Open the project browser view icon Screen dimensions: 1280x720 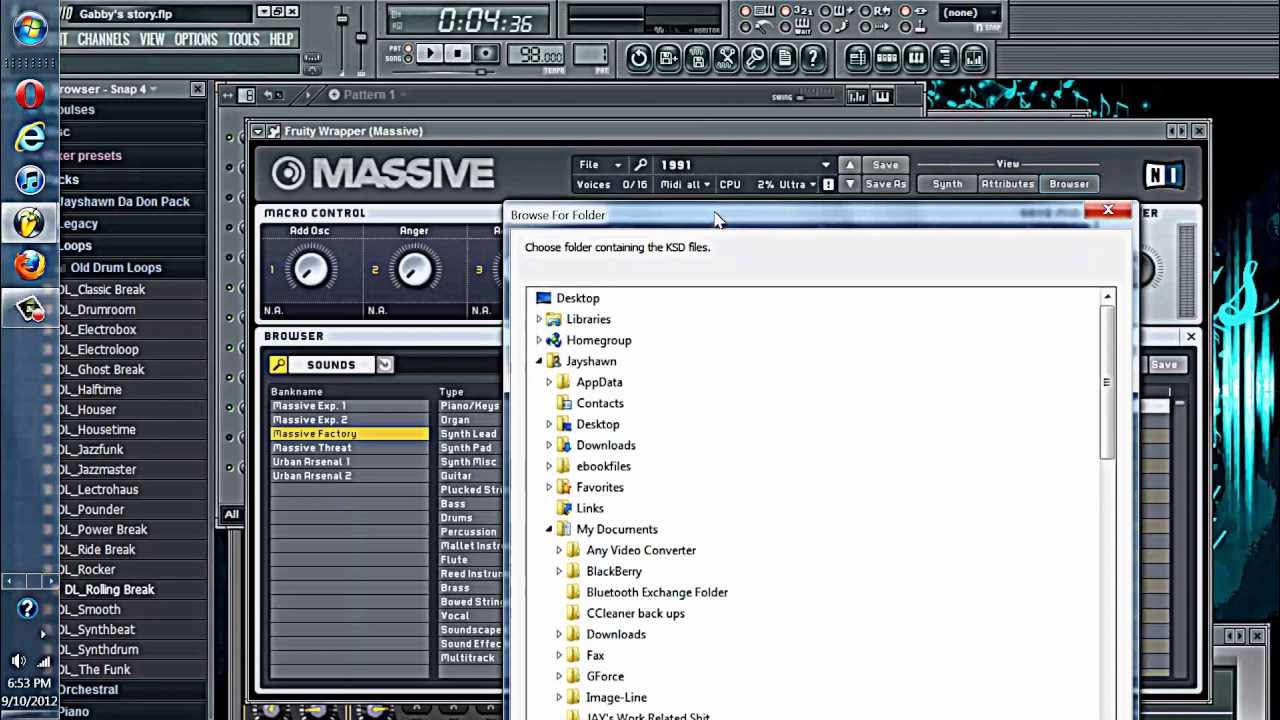click(x=945, y=58)
